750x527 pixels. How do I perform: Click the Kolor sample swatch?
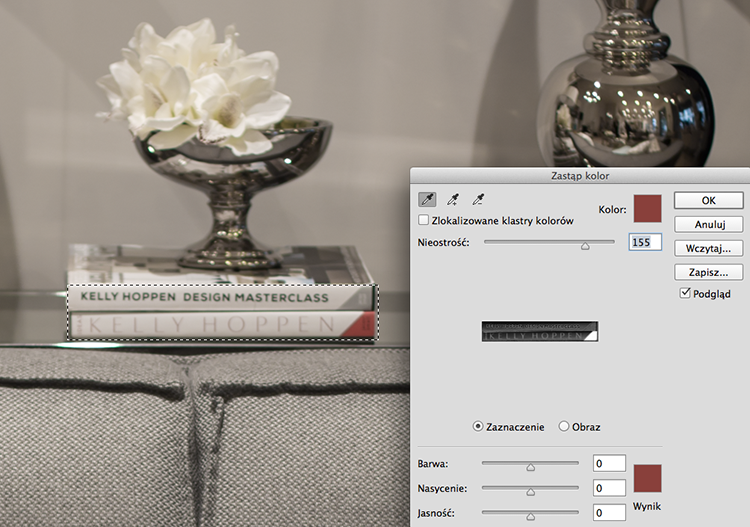click(647, 209)
